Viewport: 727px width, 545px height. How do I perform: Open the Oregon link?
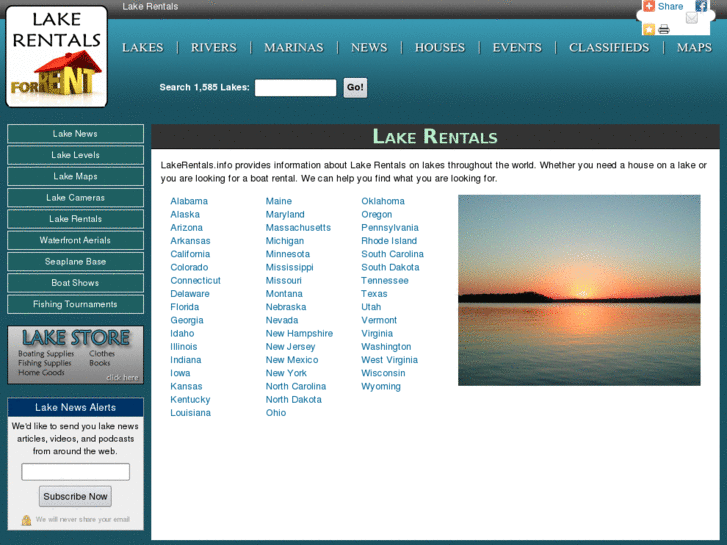pos(376,214)
